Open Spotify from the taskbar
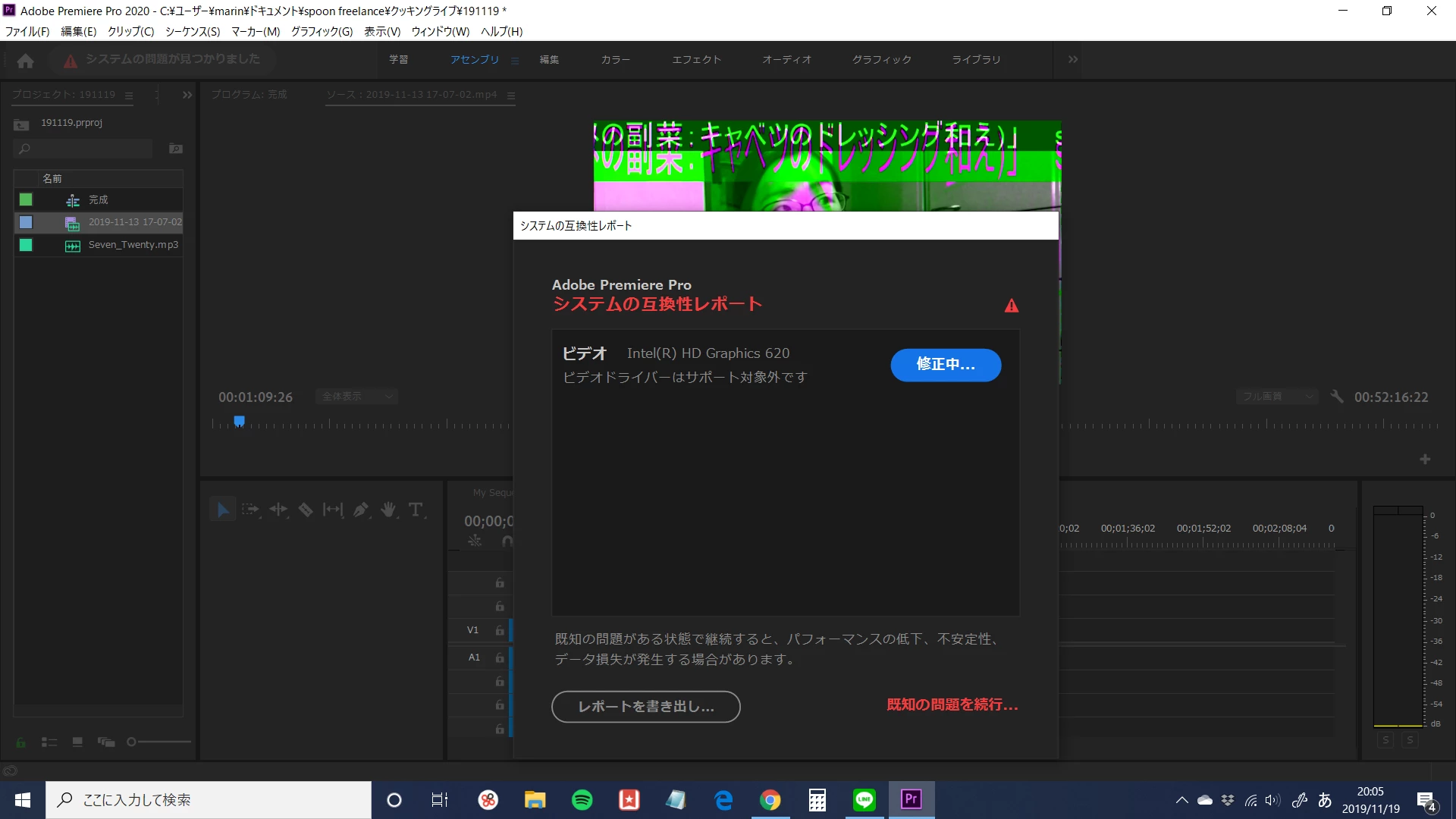The width and height of the screenshot is (1456, 819). (582, 800)
